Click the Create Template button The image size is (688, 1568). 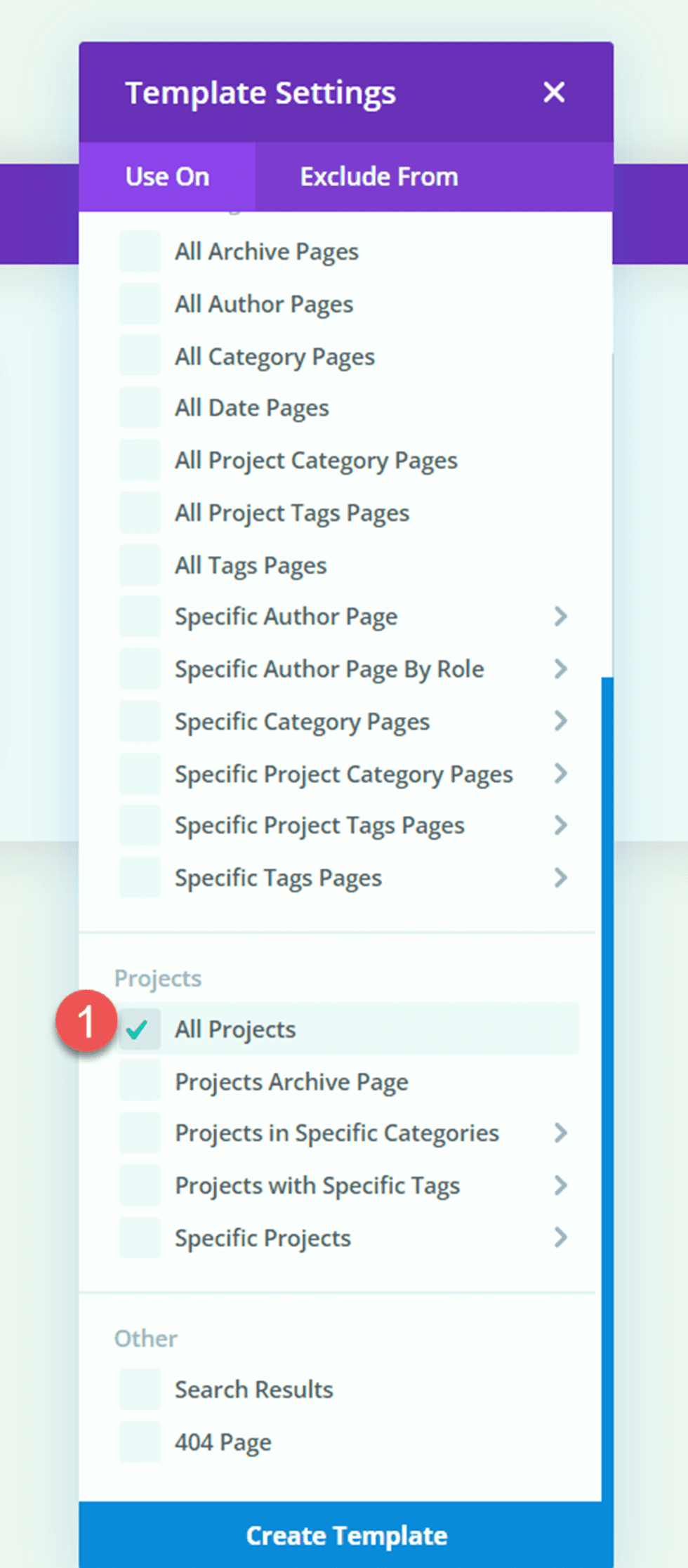(x=346, y=1535)
